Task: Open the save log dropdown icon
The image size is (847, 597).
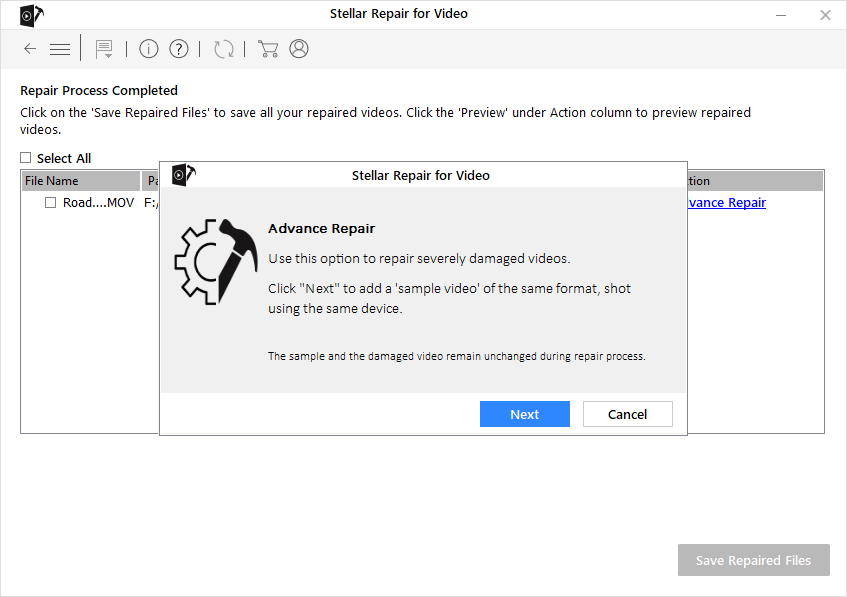Action: (x=103, y=49)
